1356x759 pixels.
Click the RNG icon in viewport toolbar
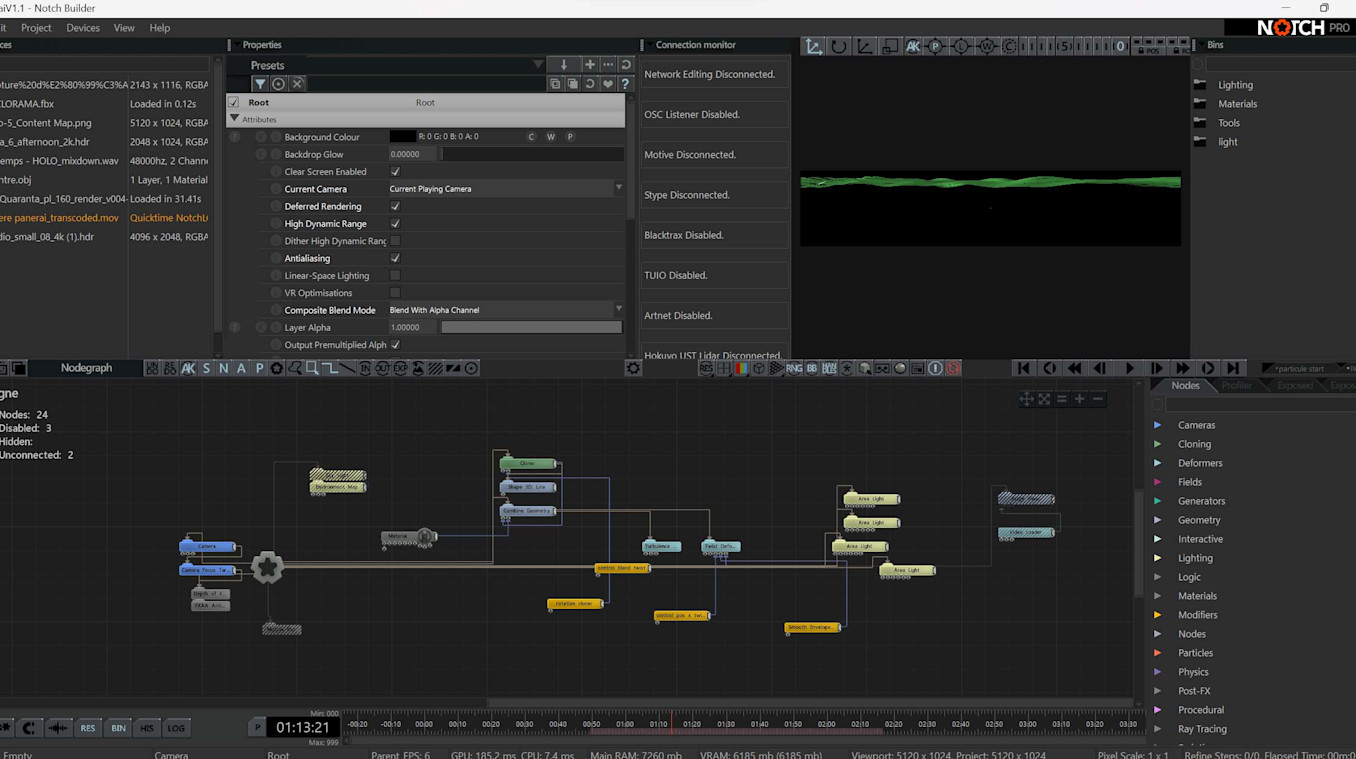tap(794, 368)
